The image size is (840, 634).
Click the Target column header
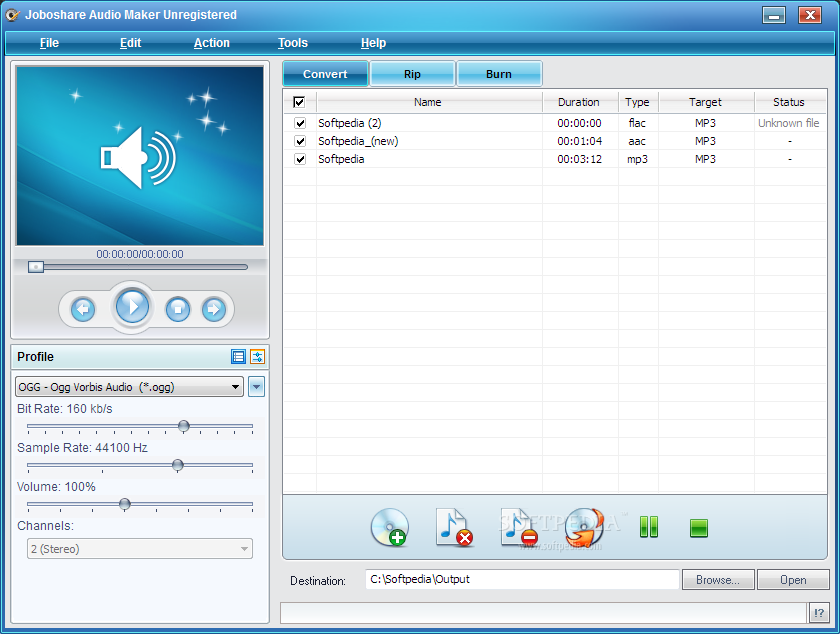(706, 102)
